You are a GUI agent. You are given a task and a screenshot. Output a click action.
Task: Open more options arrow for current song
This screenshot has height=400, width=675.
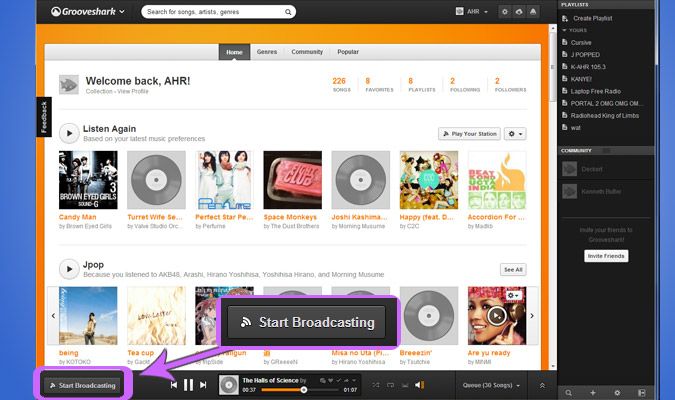(x=354, y=381)
